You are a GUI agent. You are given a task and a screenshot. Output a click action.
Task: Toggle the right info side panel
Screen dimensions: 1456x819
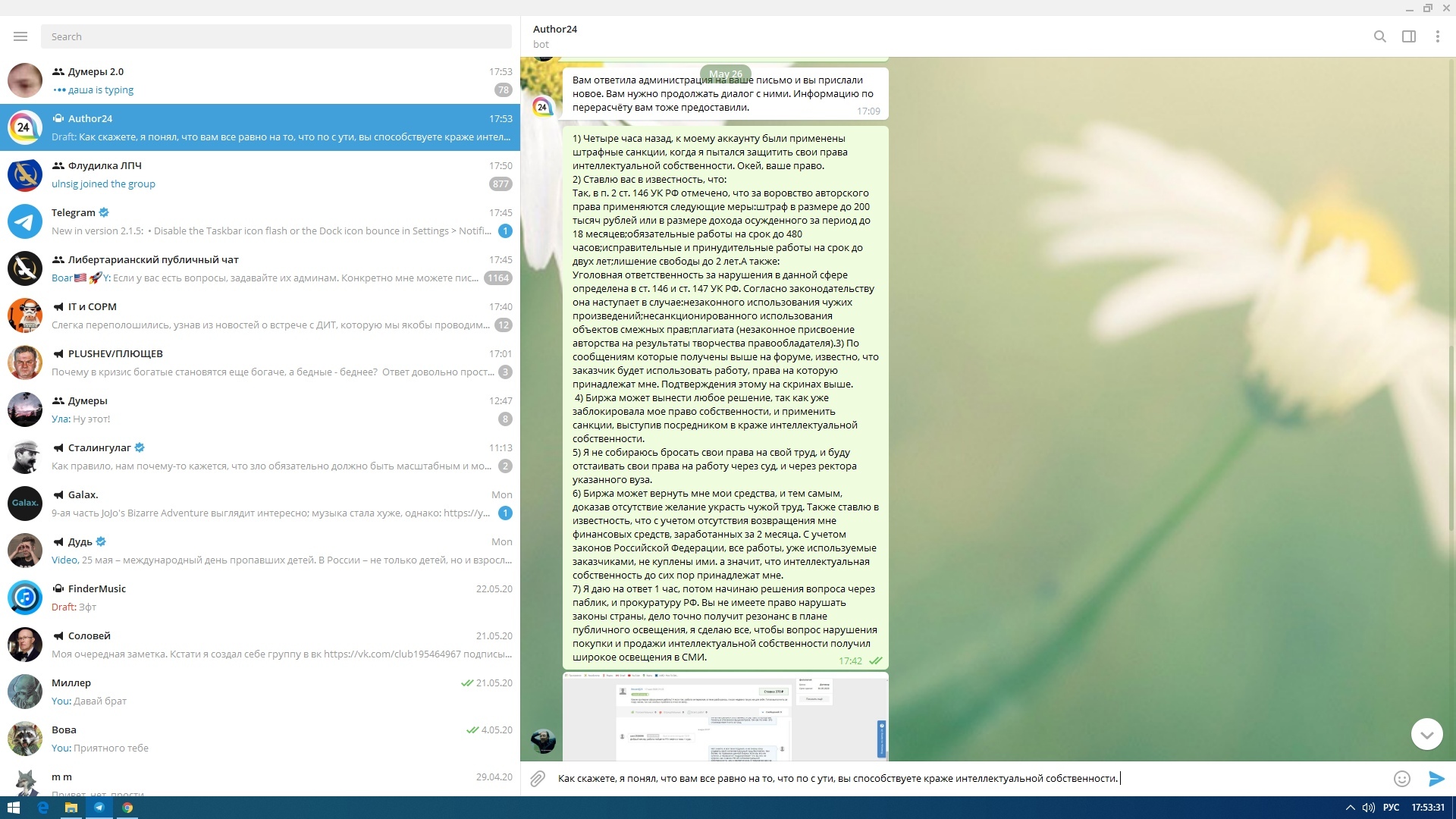tap(1409, 36)
